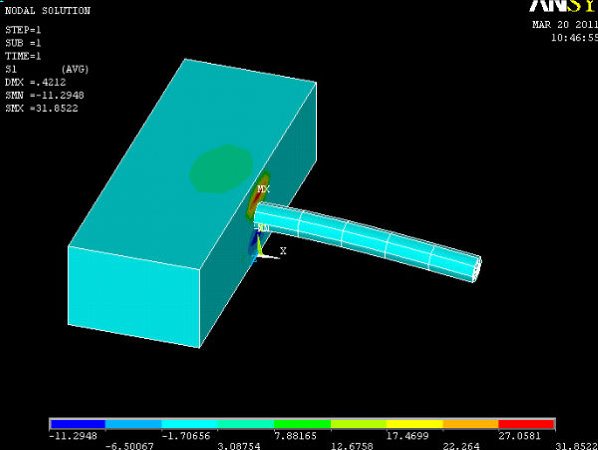This screenshot has width=598, height=450.
Task: Click the MN minimum stress marker
Action: pos(264,228)
